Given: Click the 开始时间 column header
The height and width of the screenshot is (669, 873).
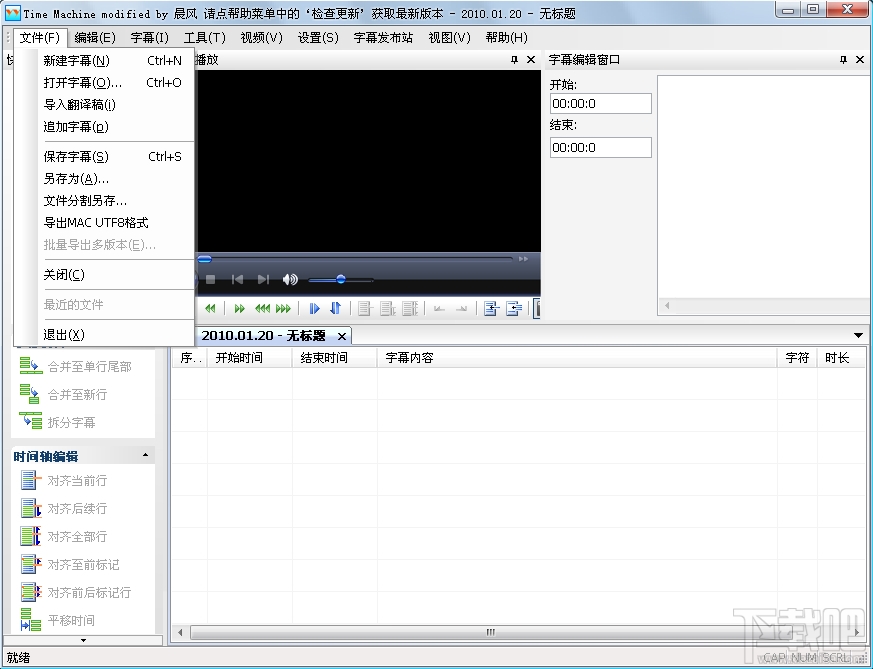Looking at the screenshot, I should coord(249,358).
